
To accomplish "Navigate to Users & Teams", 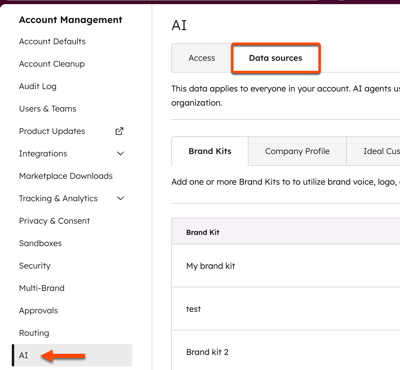I will click(x=48, y=109).
